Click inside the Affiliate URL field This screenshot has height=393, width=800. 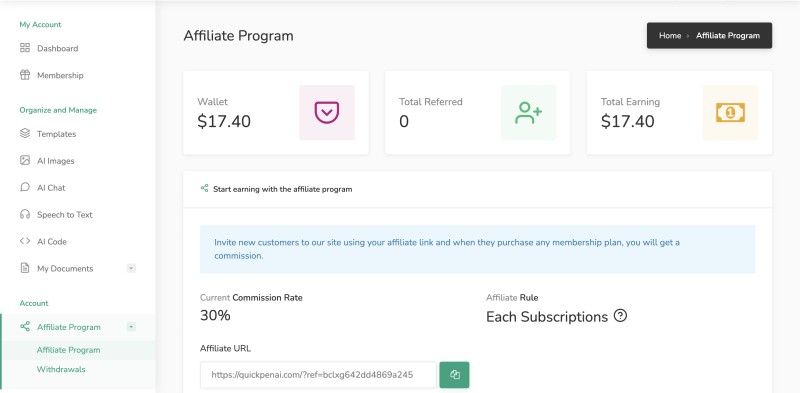318,375
